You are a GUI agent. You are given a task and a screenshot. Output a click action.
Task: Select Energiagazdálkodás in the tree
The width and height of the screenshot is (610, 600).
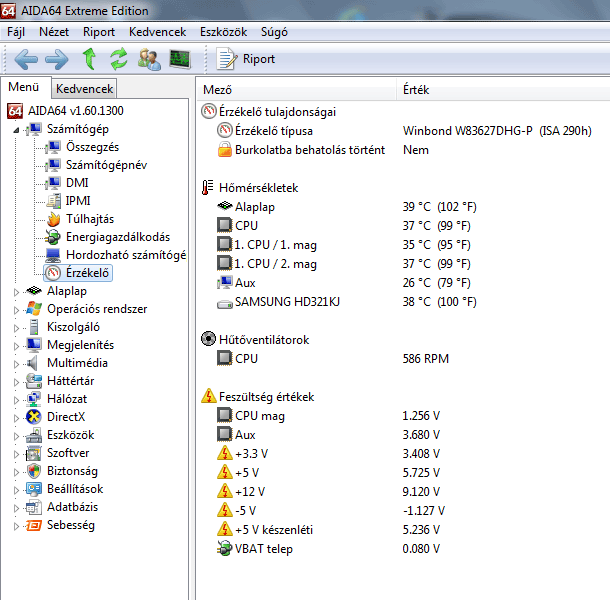[118, 237]
